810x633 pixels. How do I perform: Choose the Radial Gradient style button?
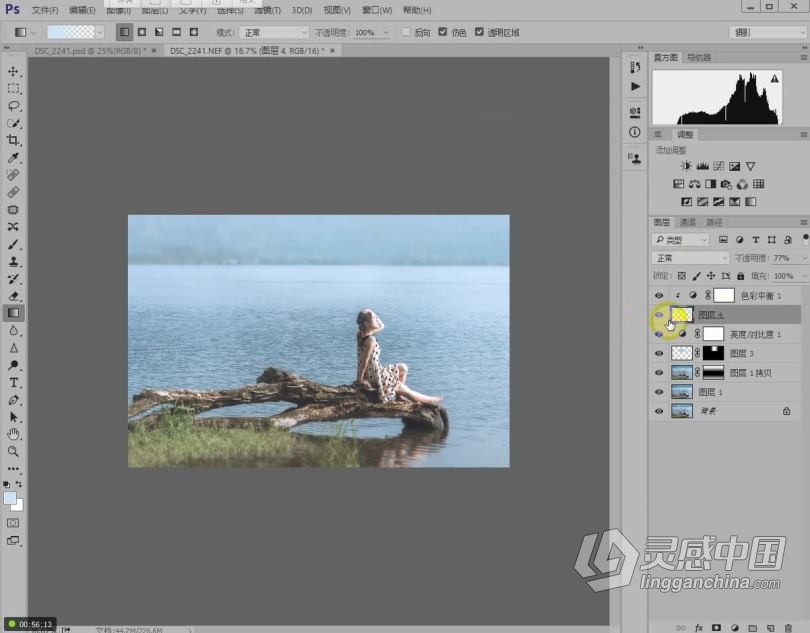[x=142, y=32]
